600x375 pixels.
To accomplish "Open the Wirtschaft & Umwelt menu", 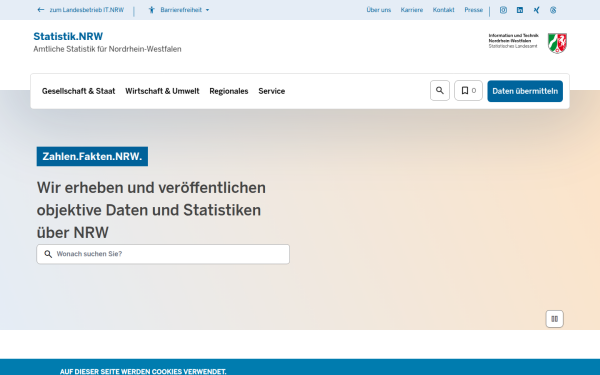I will click(x=162, y=91).
